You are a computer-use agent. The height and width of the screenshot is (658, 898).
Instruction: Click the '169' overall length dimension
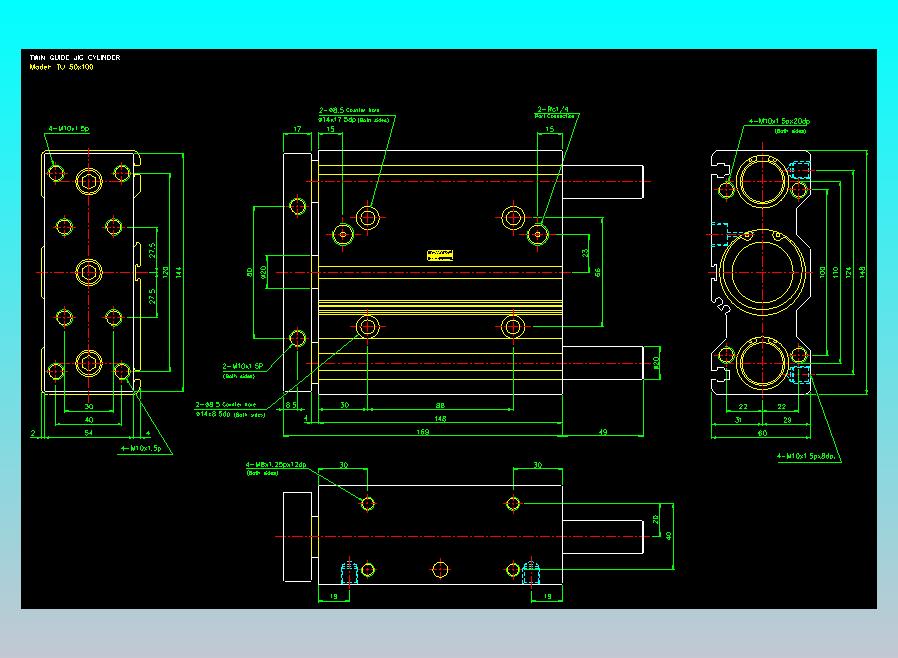click(x=422, y=432)
